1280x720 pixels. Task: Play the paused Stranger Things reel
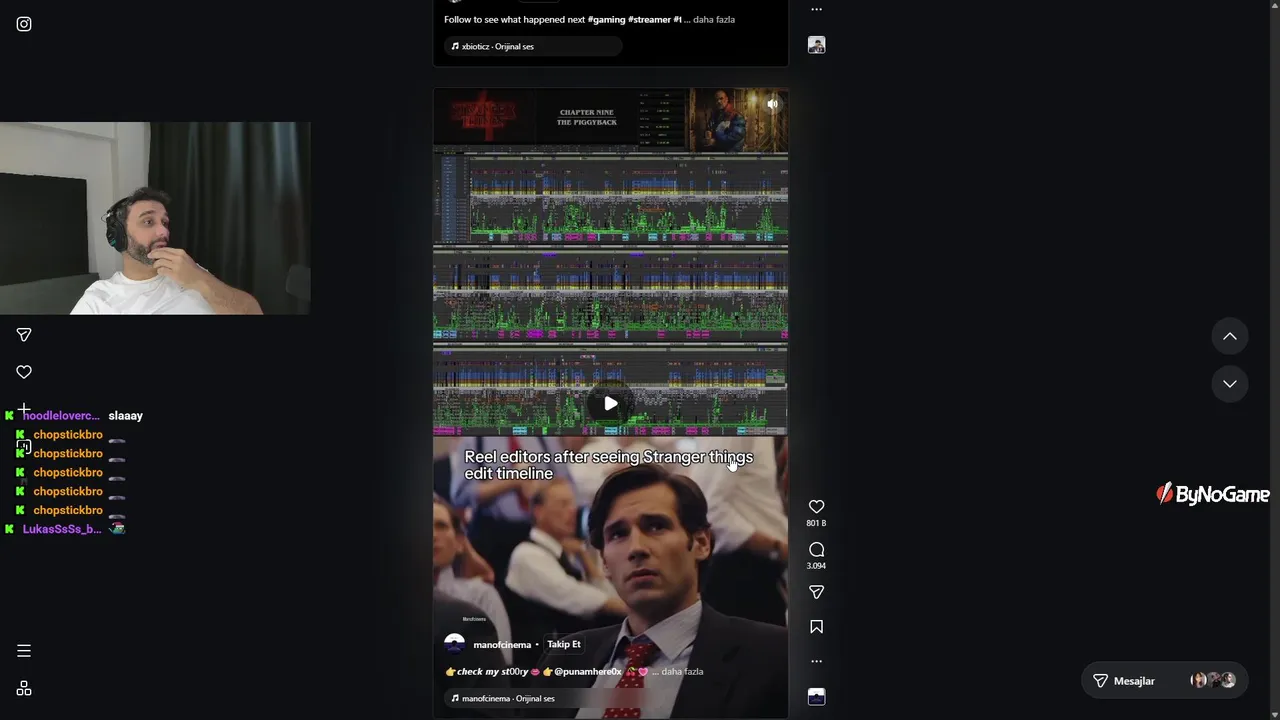pyautogui.click(x=610, y=404)
